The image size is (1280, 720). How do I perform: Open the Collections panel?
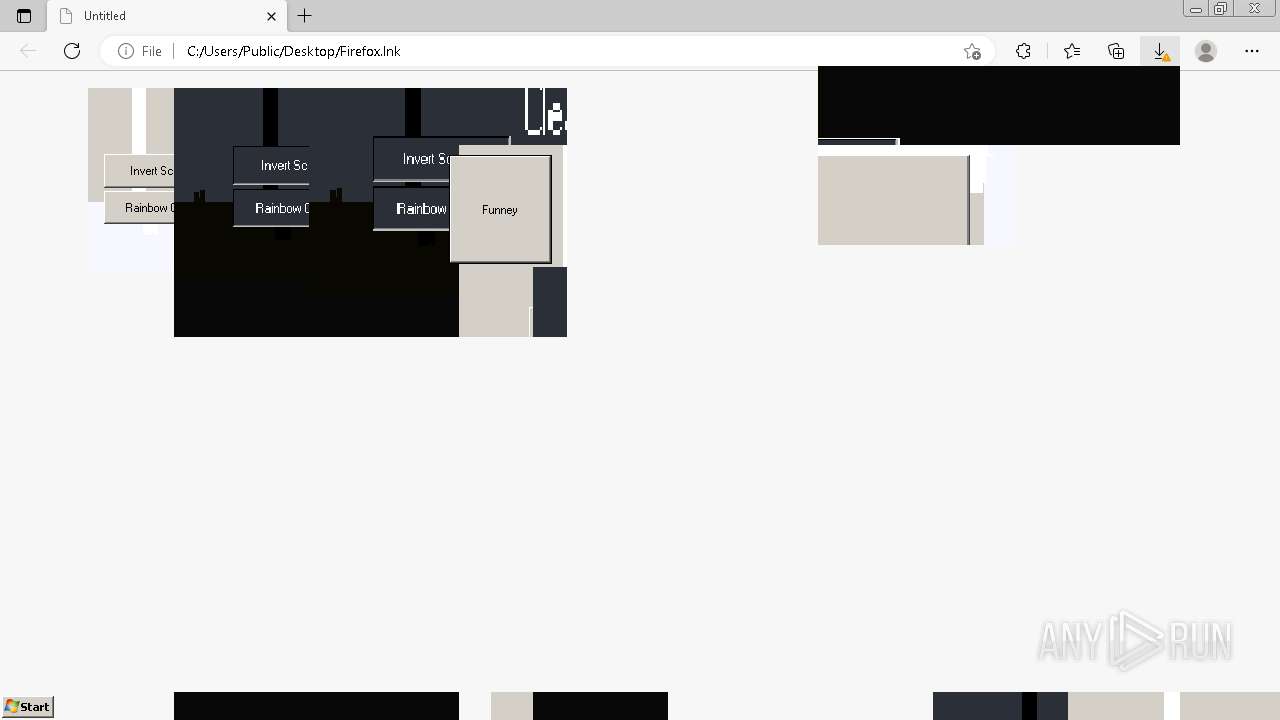coord(1116,51)
